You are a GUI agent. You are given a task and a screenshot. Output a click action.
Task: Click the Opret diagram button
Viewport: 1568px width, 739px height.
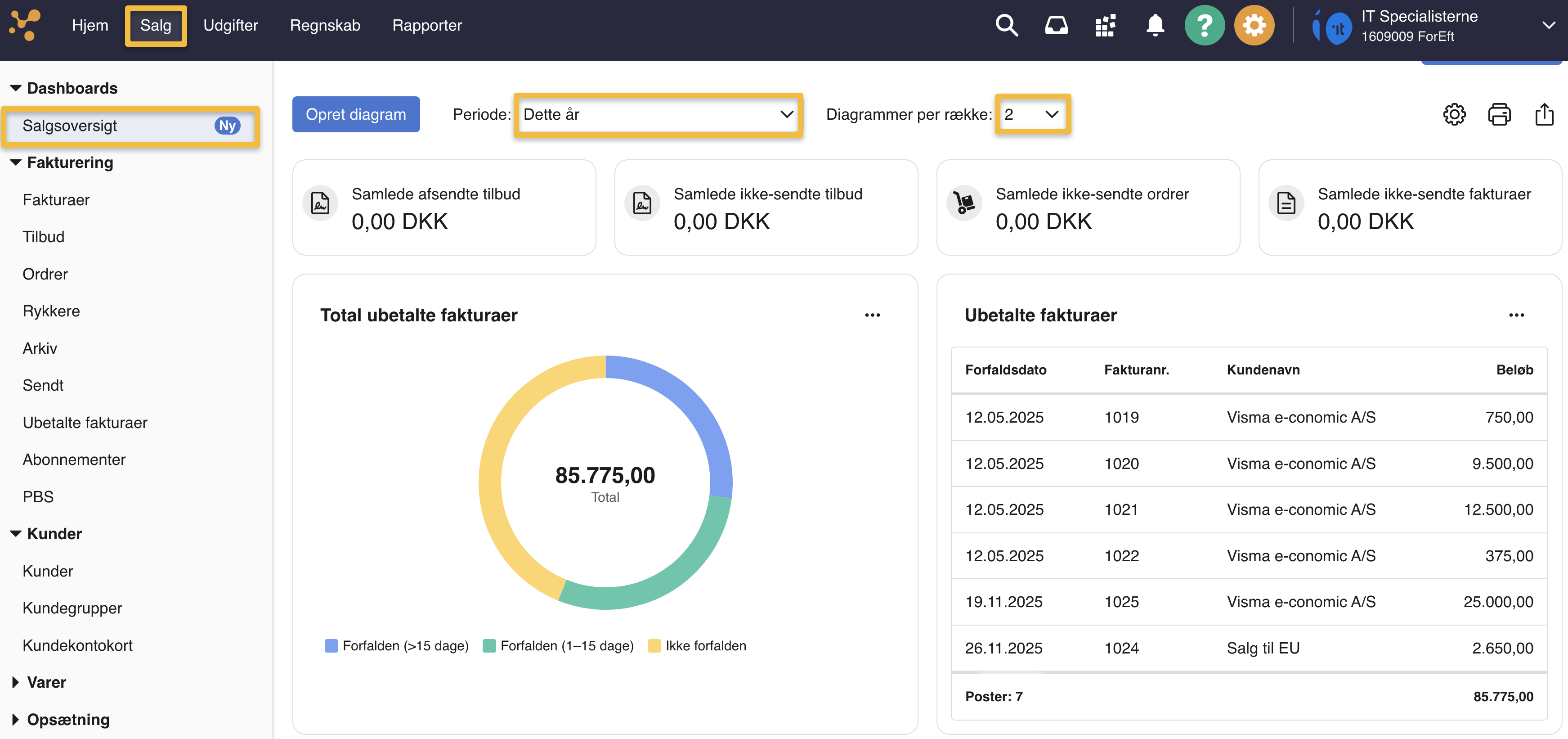tap(355, 114)
